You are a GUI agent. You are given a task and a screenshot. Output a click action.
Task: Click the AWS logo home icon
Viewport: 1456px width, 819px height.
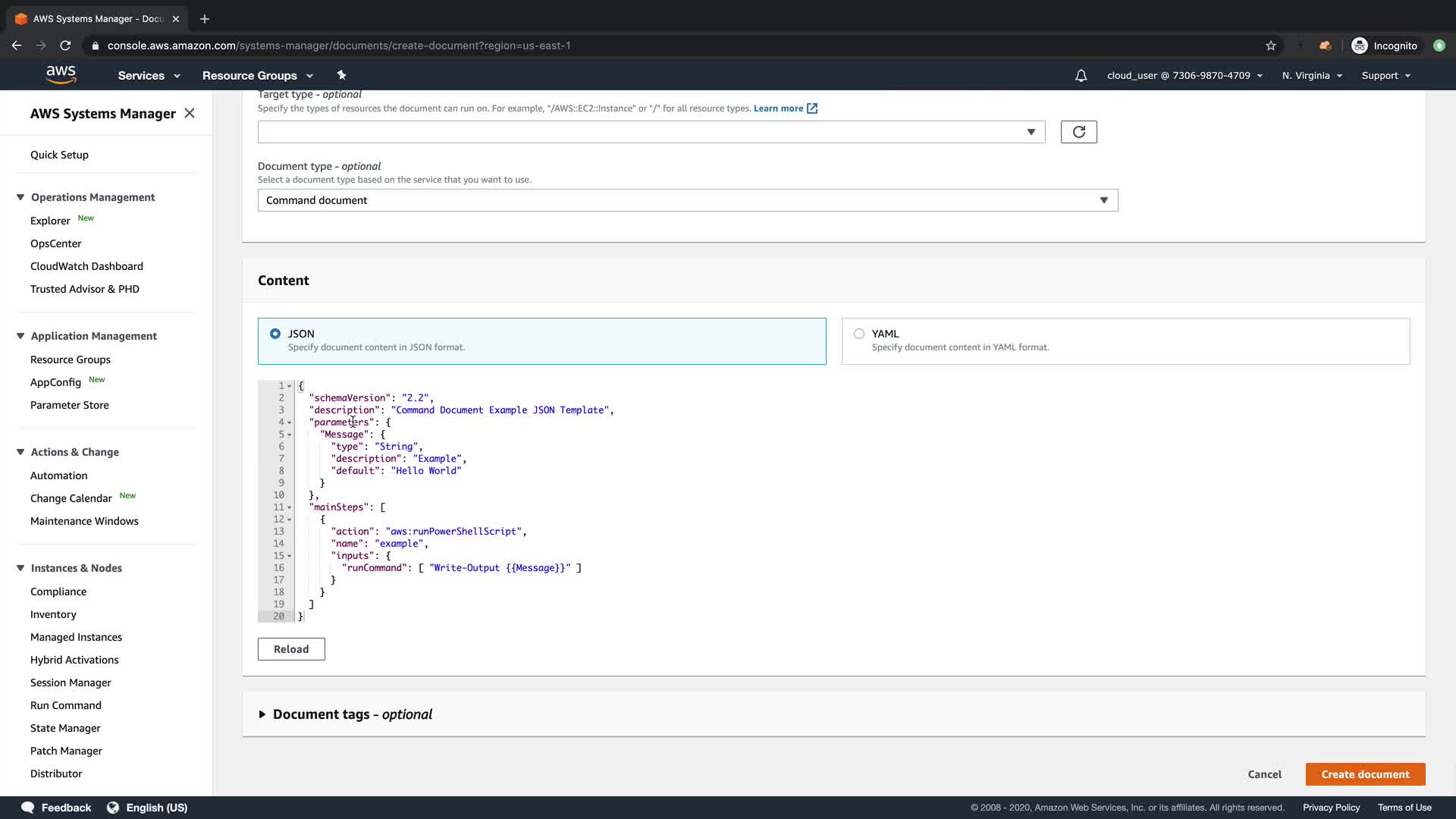click(61, 74)
